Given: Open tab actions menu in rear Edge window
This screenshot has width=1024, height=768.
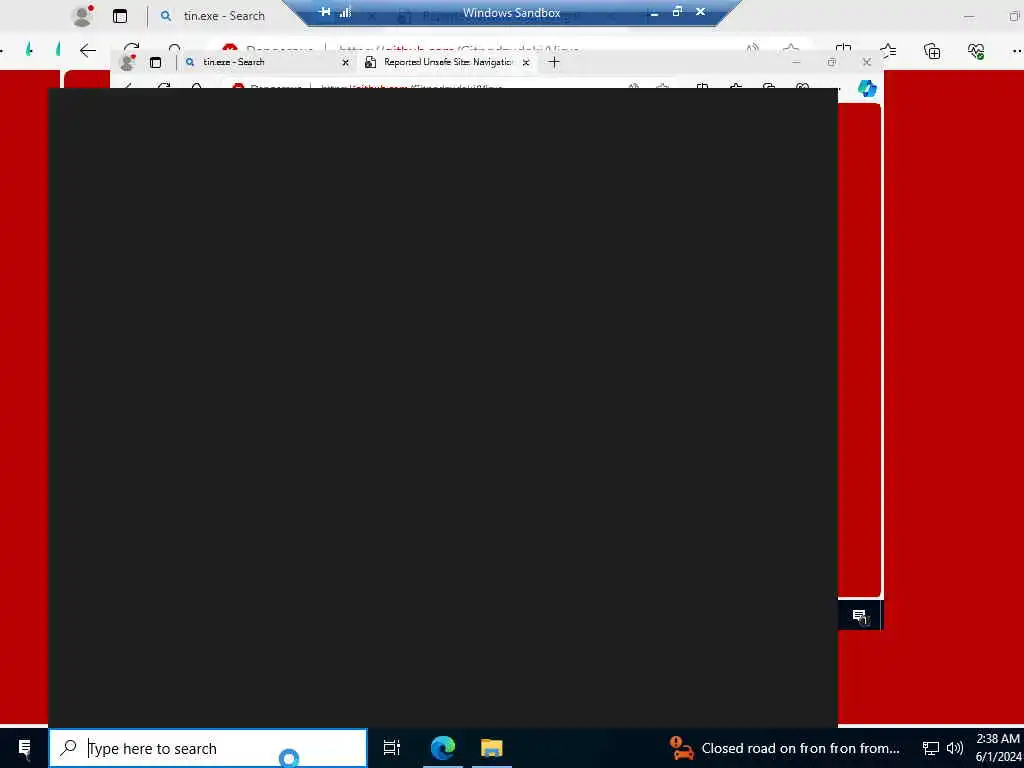Looking at the screenshot, I should pyautogui.click(x=120, y=16).
